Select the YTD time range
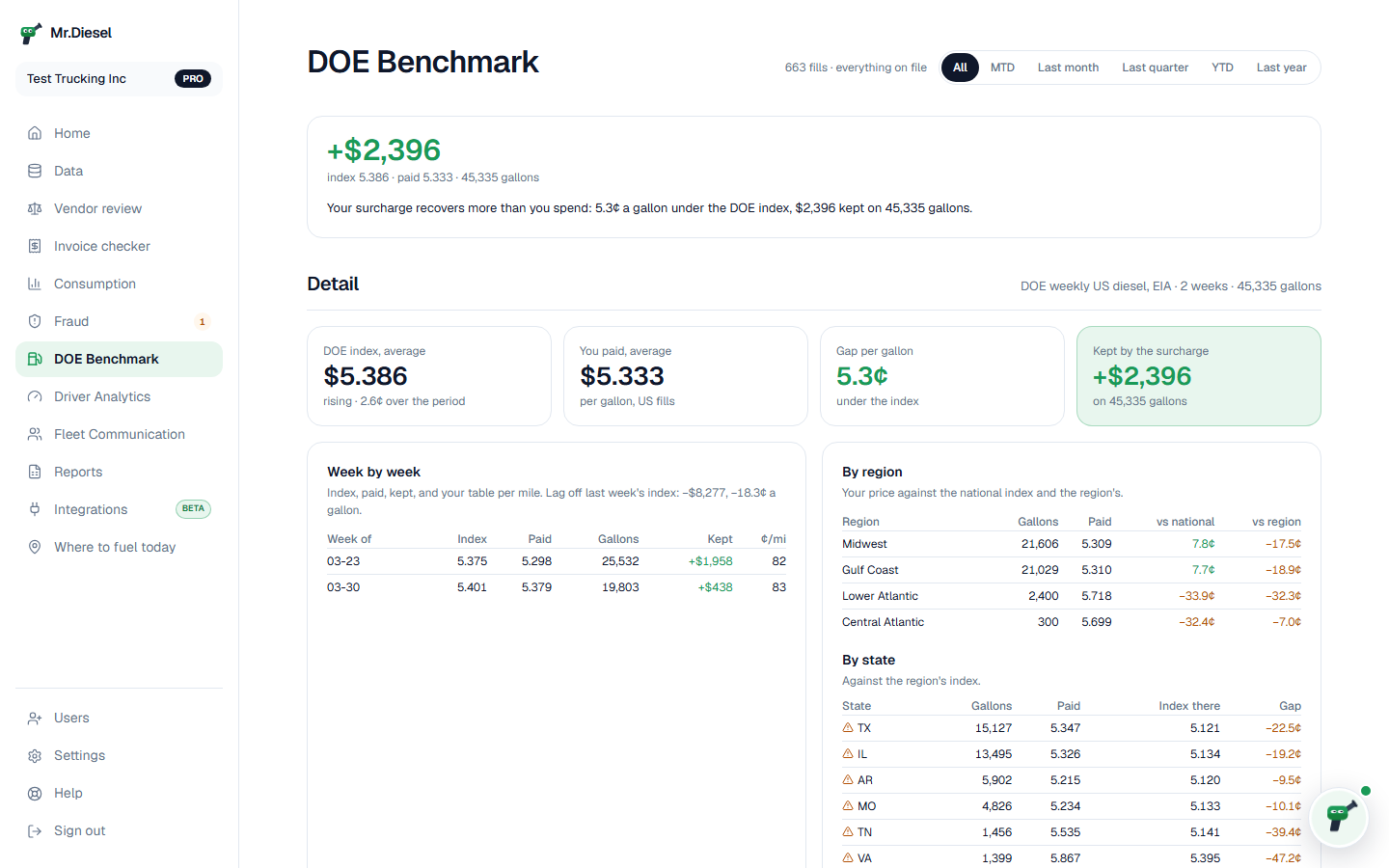The image size is (1389, 868). (x=1222, y=68)
